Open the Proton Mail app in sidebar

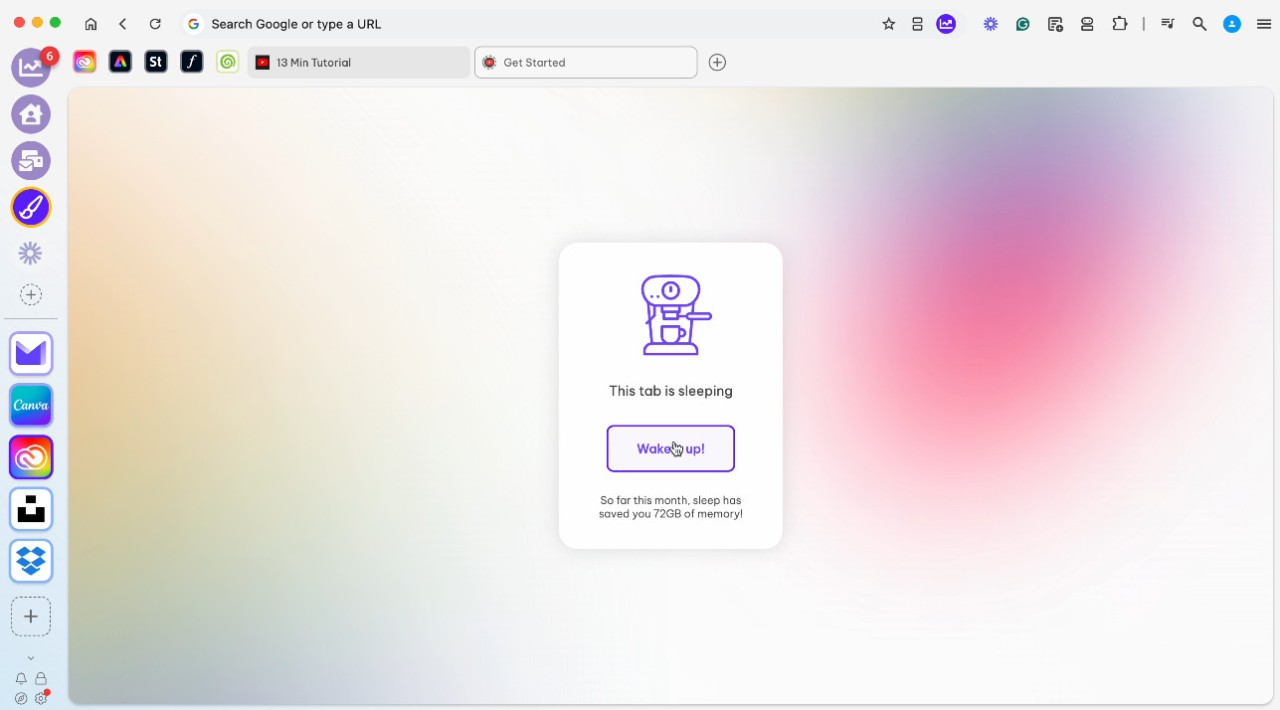(31, 353)
